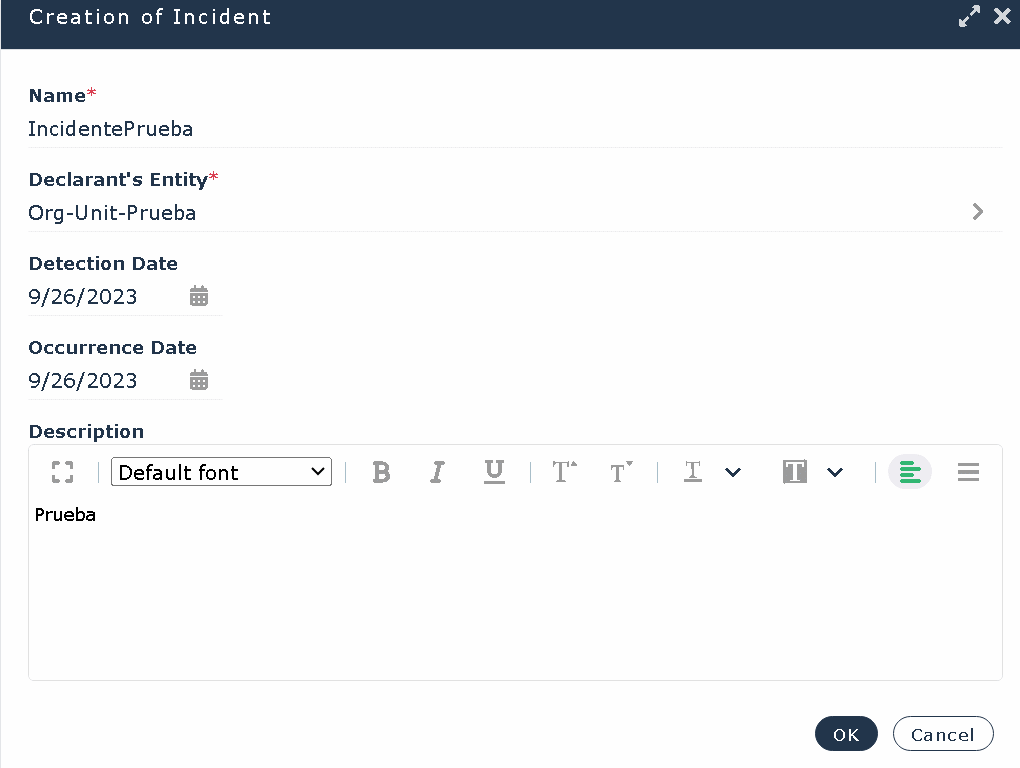Toggle green left-align text button

click(909, 472)
